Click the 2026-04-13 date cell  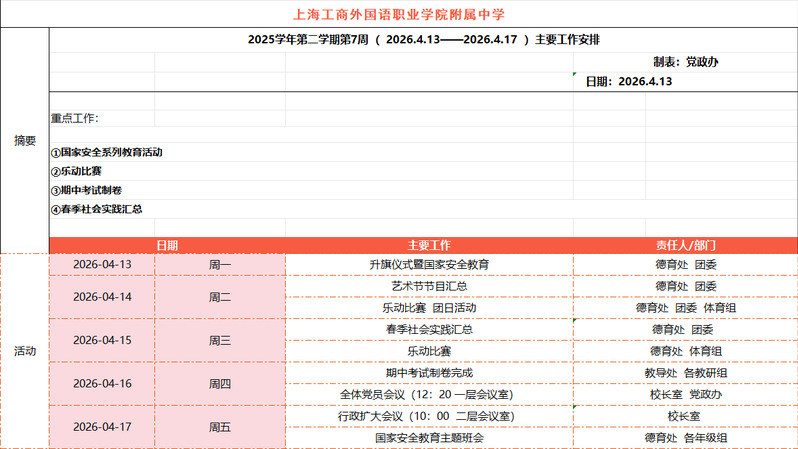point(102,265)
